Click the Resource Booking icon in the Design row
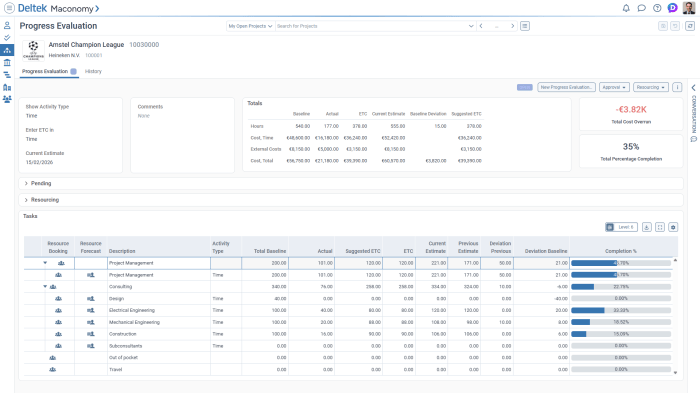The height and width of the screenshot is (393, 700). coord(58,298)
